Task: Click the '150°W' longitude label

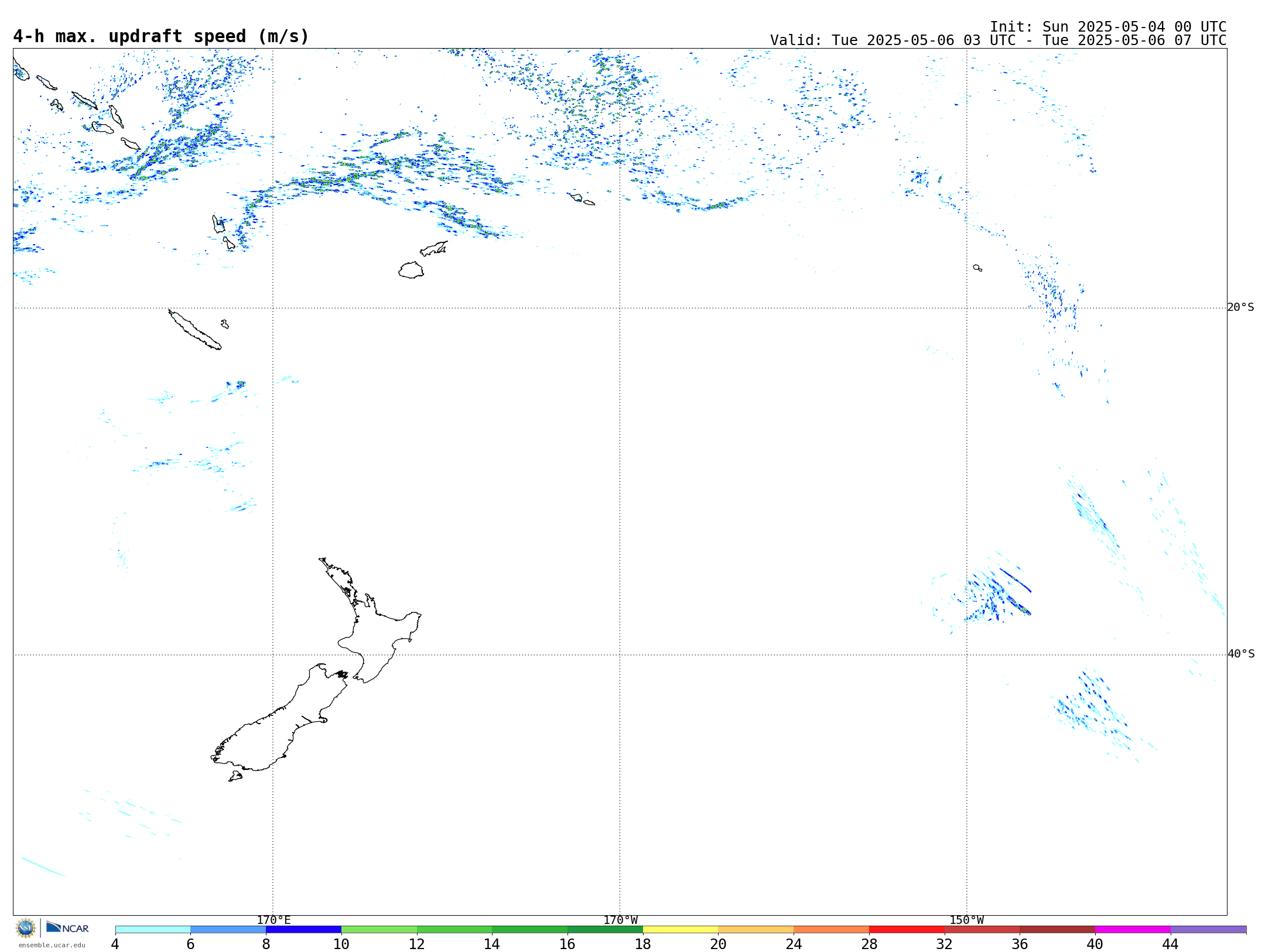Action: pos(966,920)
